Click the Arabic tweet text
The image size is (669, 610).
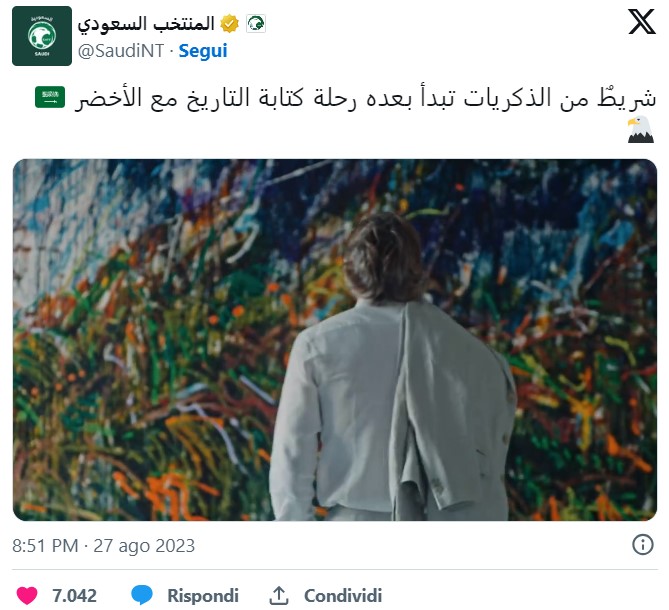pyautogui.click(x=365, y=99)
